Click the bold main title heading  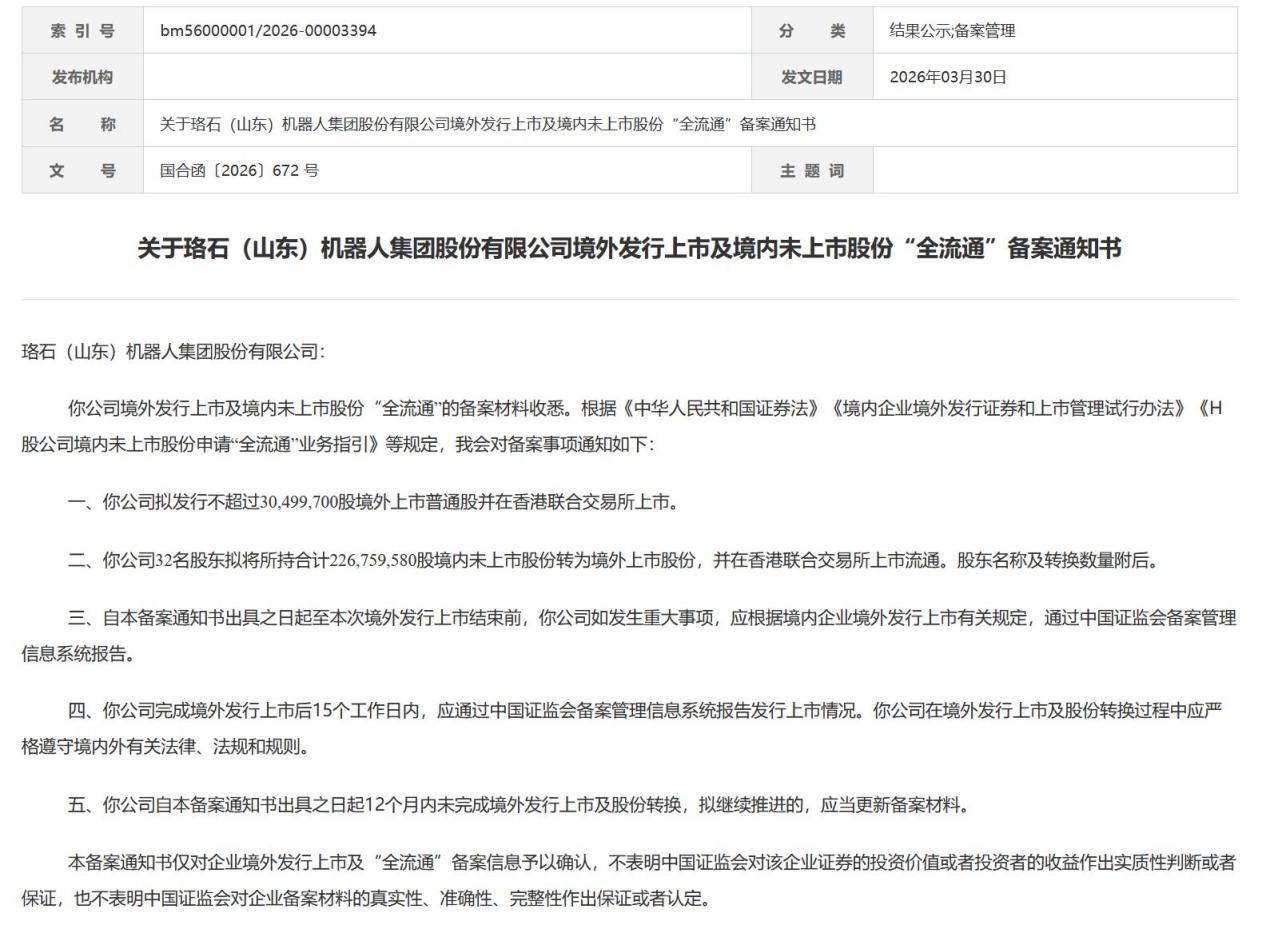(x=629, y=249)
